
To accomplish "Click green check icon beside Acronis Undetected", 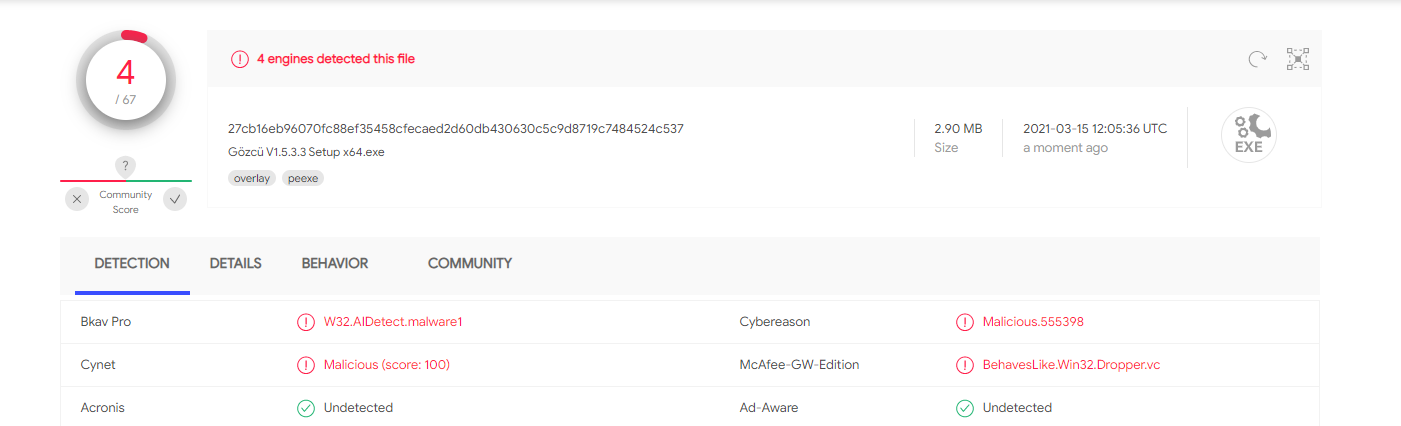I will pyautogui.click(x=306, y=408).
